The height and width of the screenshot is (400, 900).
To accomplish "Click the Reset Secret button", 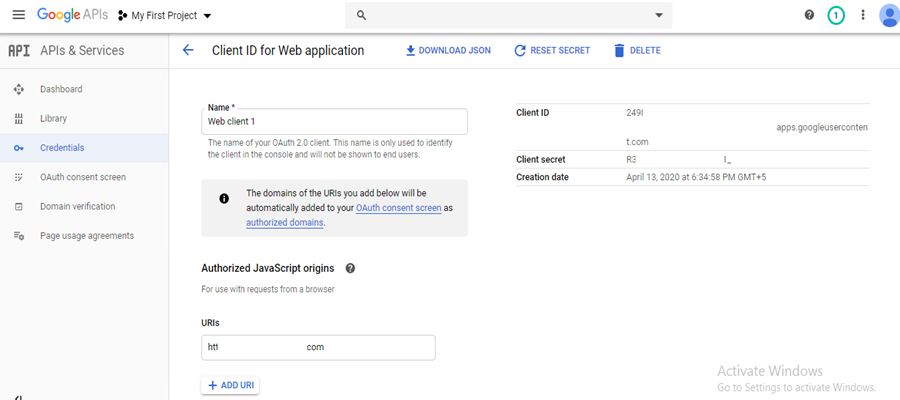I will pyautogui.click(x=552, y=50).
